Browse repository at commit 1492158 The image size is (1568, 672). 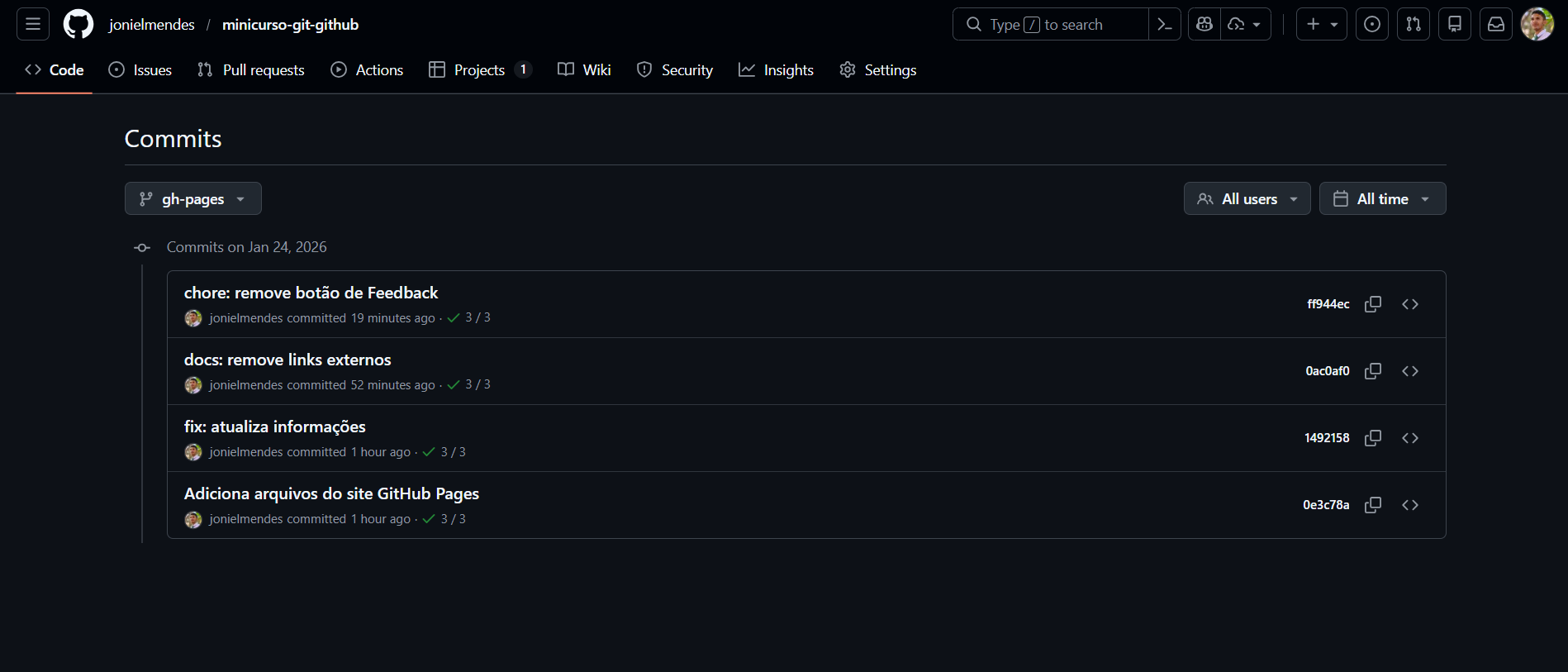point(1409,438)
